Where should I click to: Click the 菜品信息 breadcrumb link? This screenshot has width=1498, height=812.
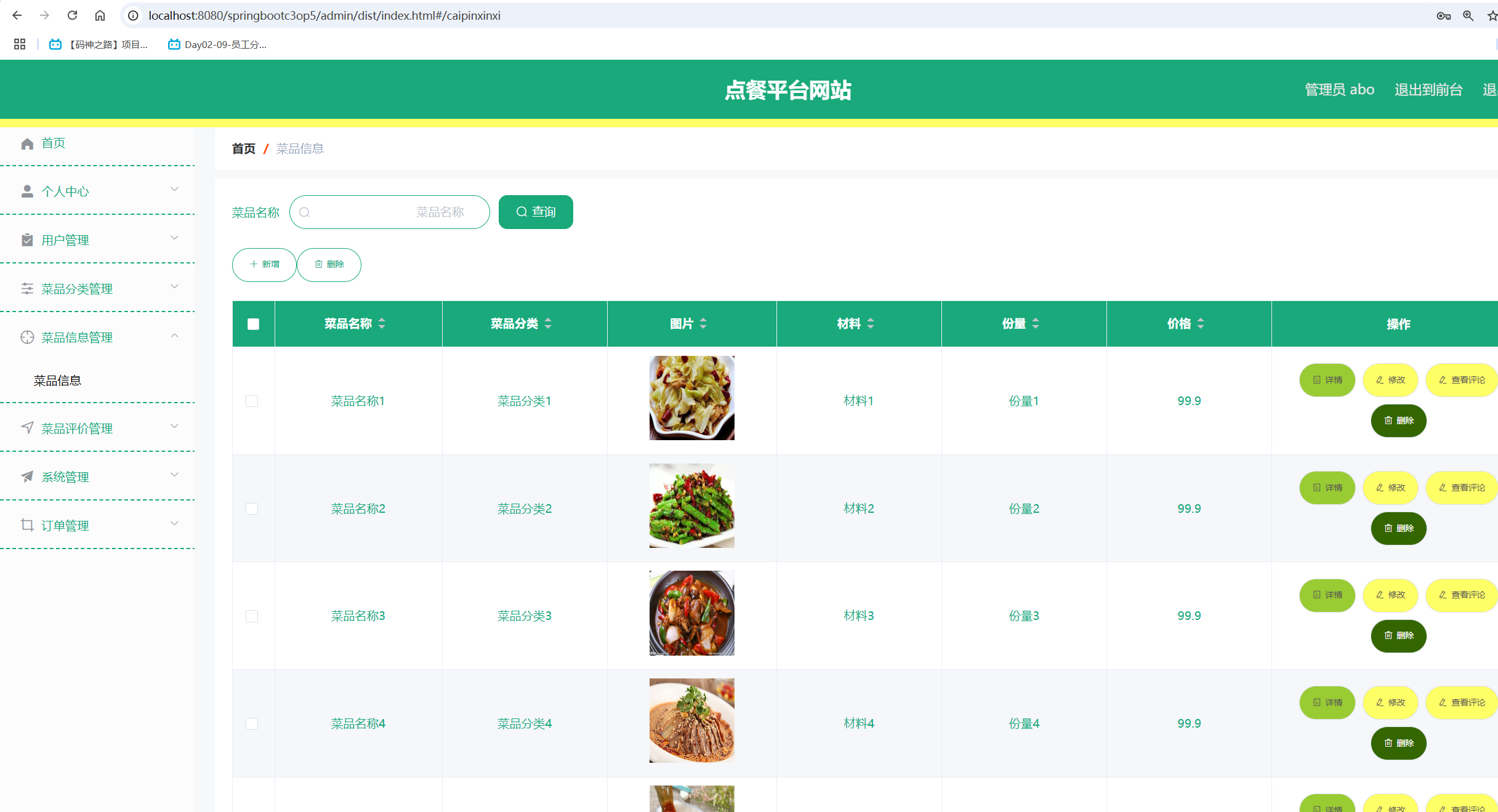tap(300, 148)
